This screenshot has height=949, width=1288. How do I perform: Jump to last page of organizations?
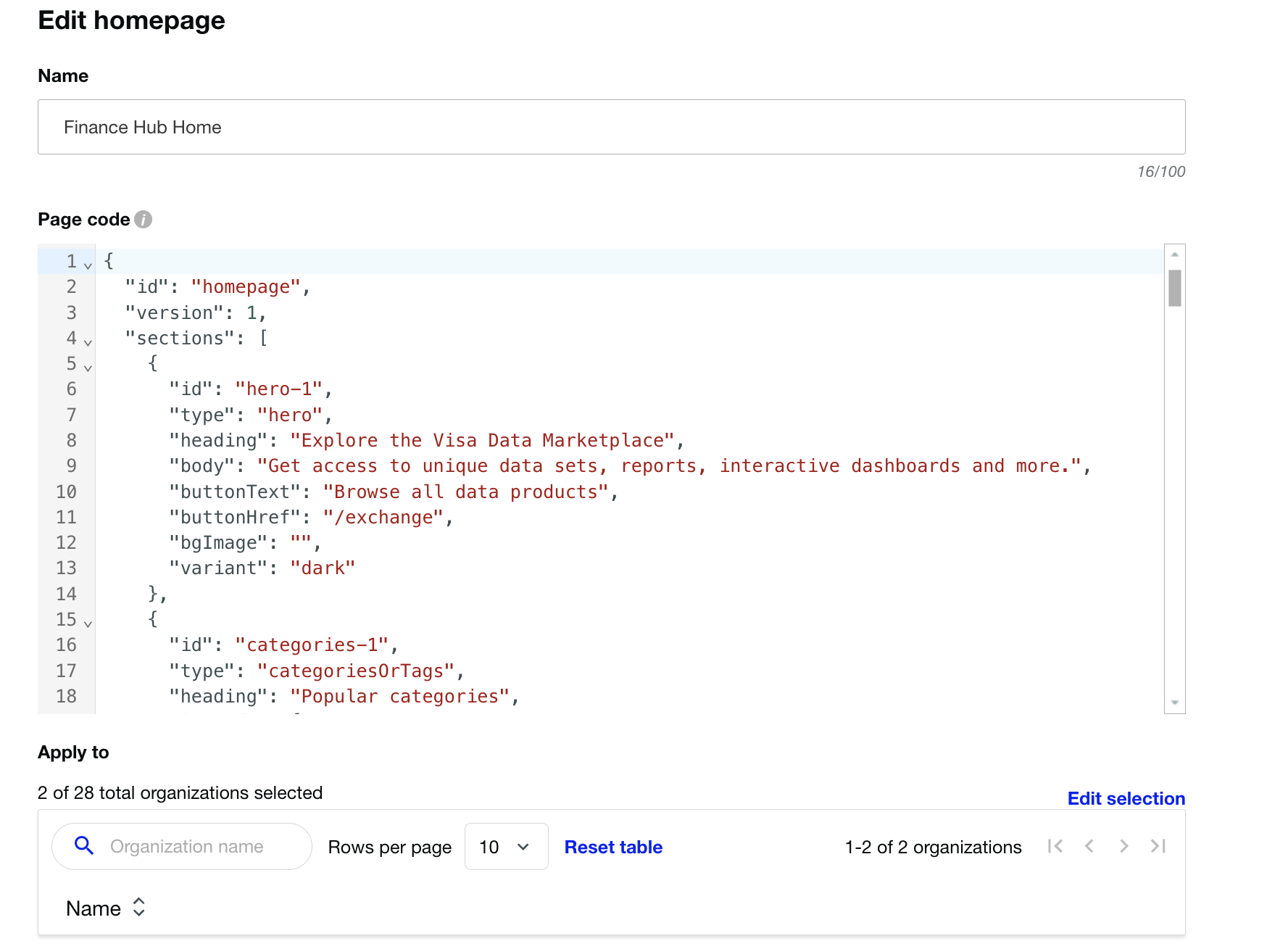click(x=1158, y=846)
